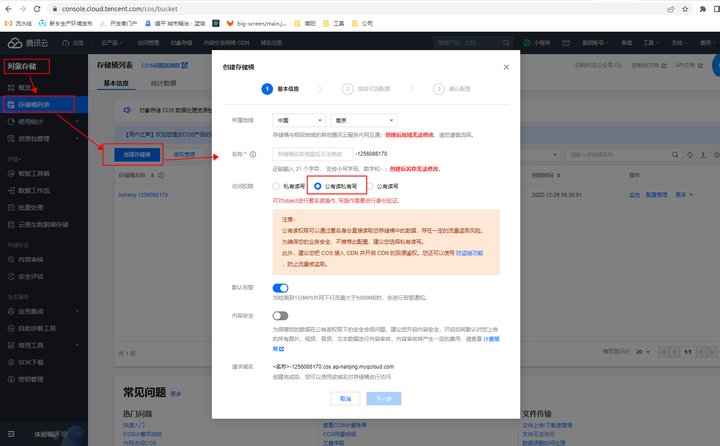Open 域名注册 in the top navigation
Screen dimensions: 720x446
[271, 43]
